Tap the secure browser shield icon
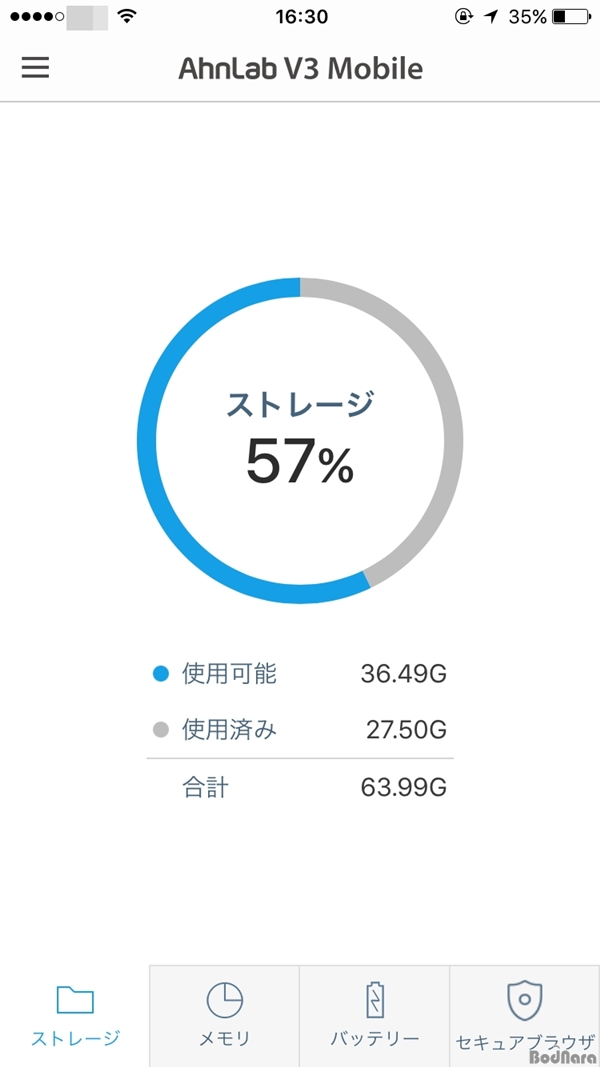This screenshot has width=600, height=1067. click(x=524, y=1000)
